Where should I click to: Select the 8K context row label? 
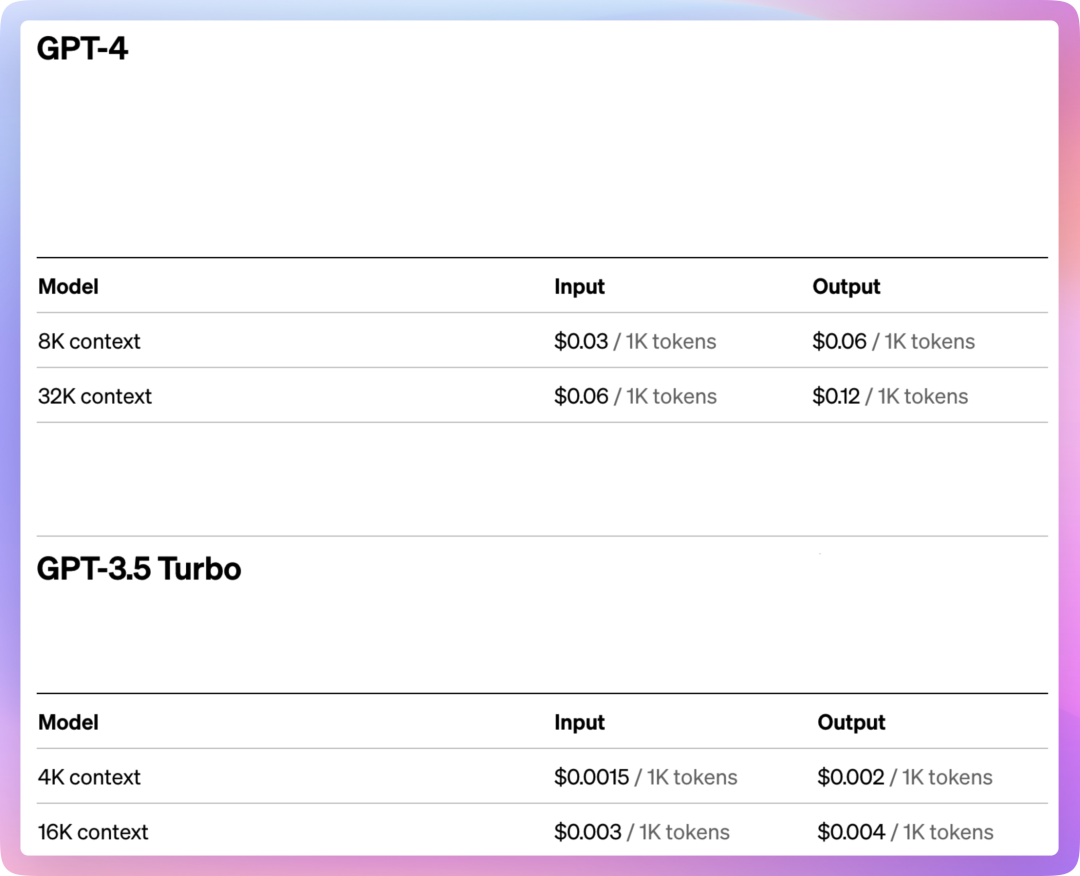tap(89, 342)
